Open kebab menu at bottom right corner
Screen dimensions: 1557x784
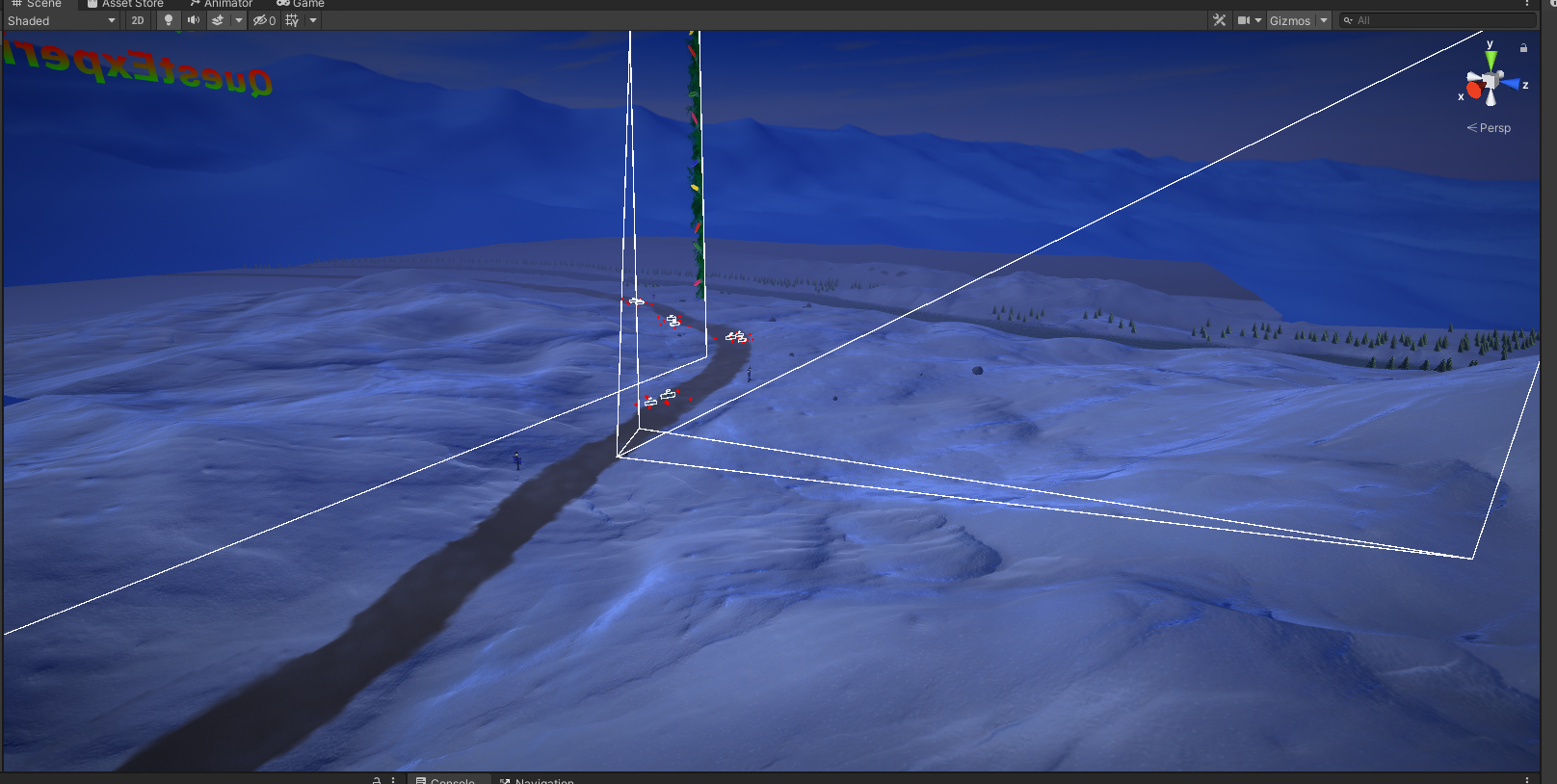click(x=1527, y=779)
